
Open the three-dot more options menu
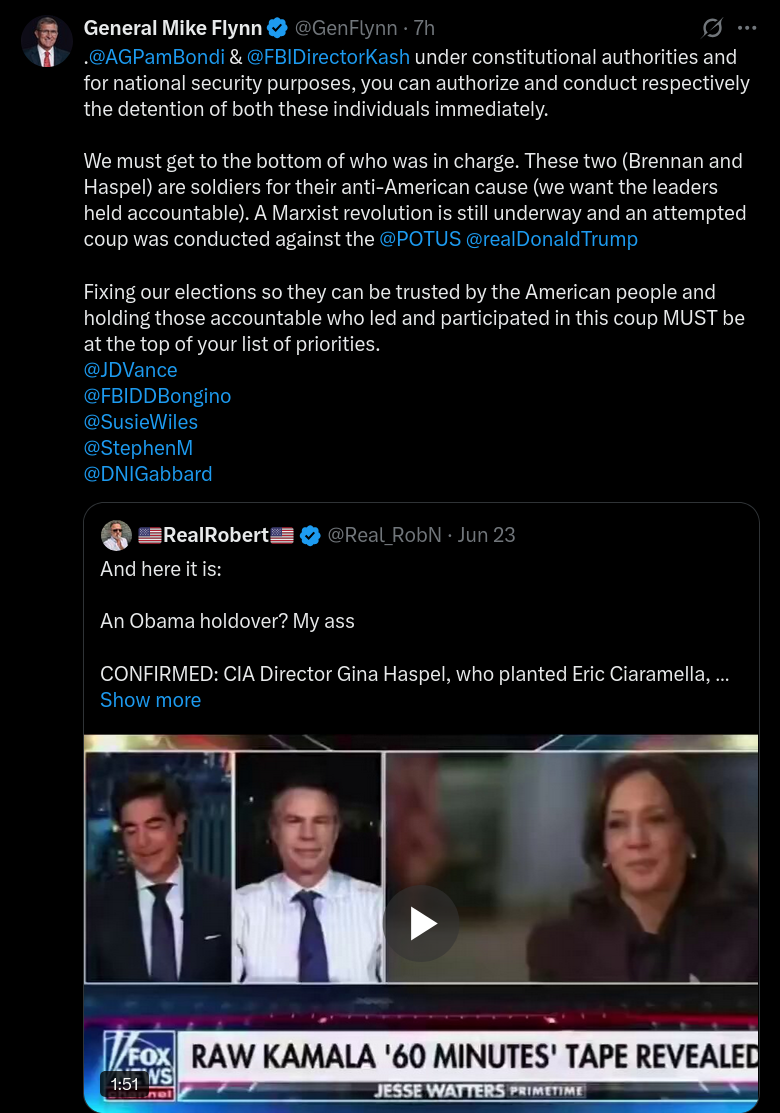[x=747, y=28]
